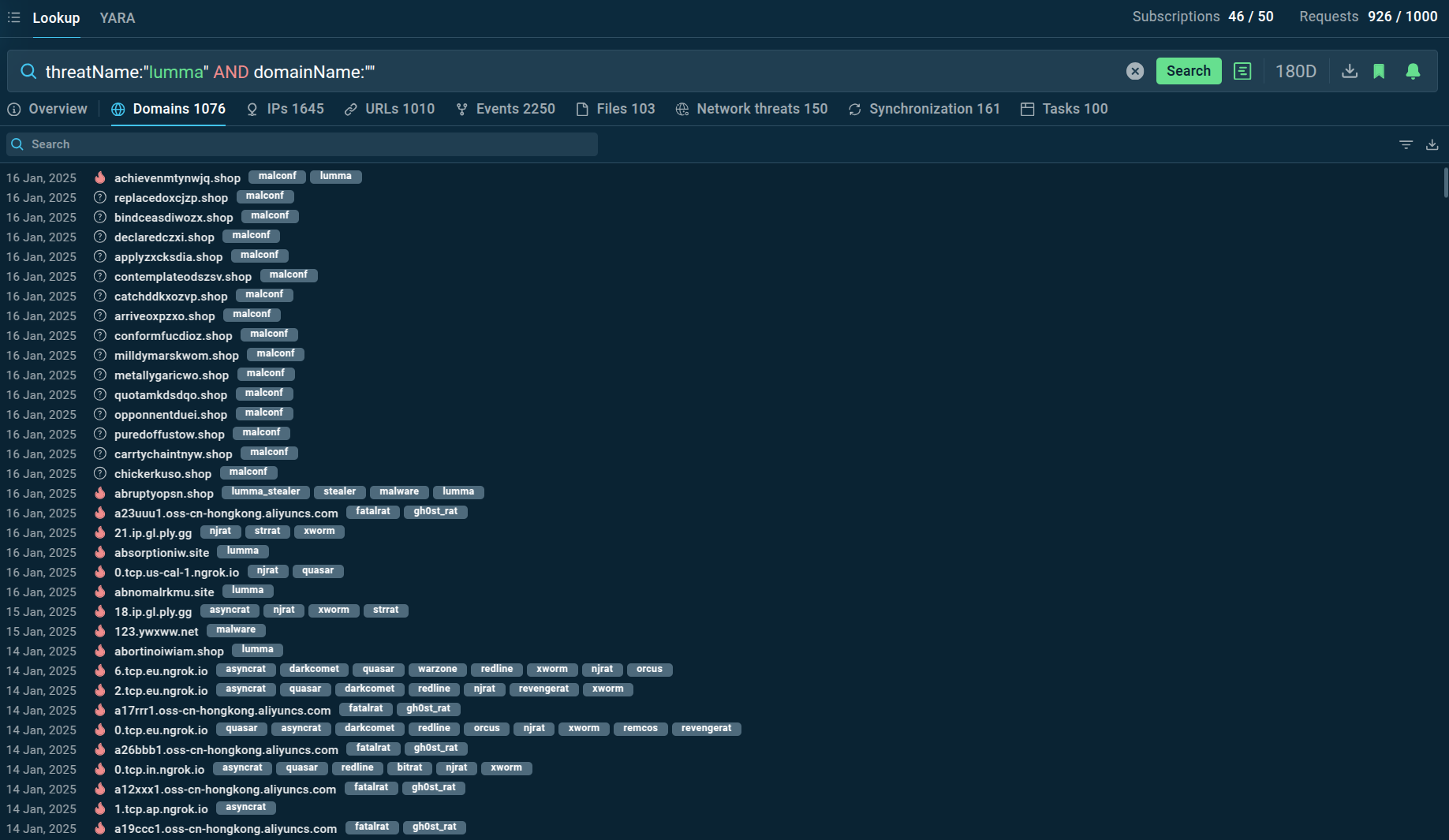This screenshot has width=1449, height=840.
Task: Open the 180D time range selector
Action: (x=1295, y=71)
